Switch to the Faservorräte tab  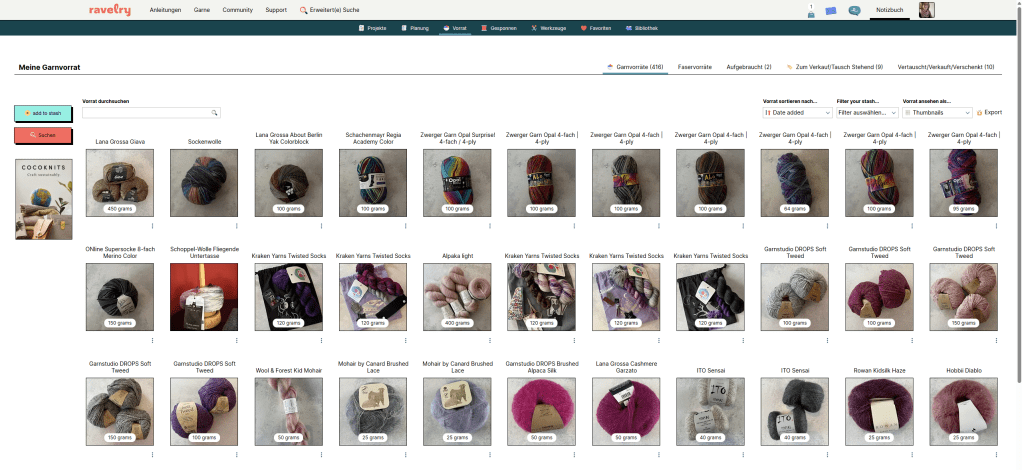click(694, 67)
